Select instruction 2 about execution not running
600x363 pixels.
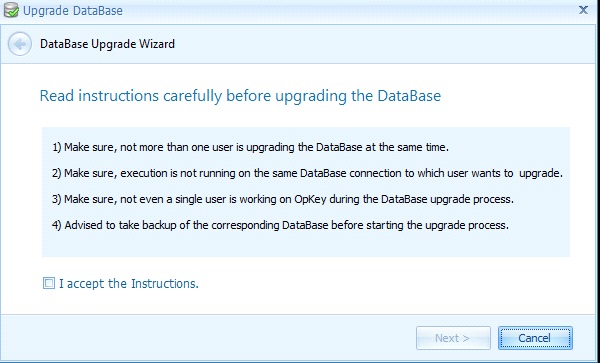307,173
